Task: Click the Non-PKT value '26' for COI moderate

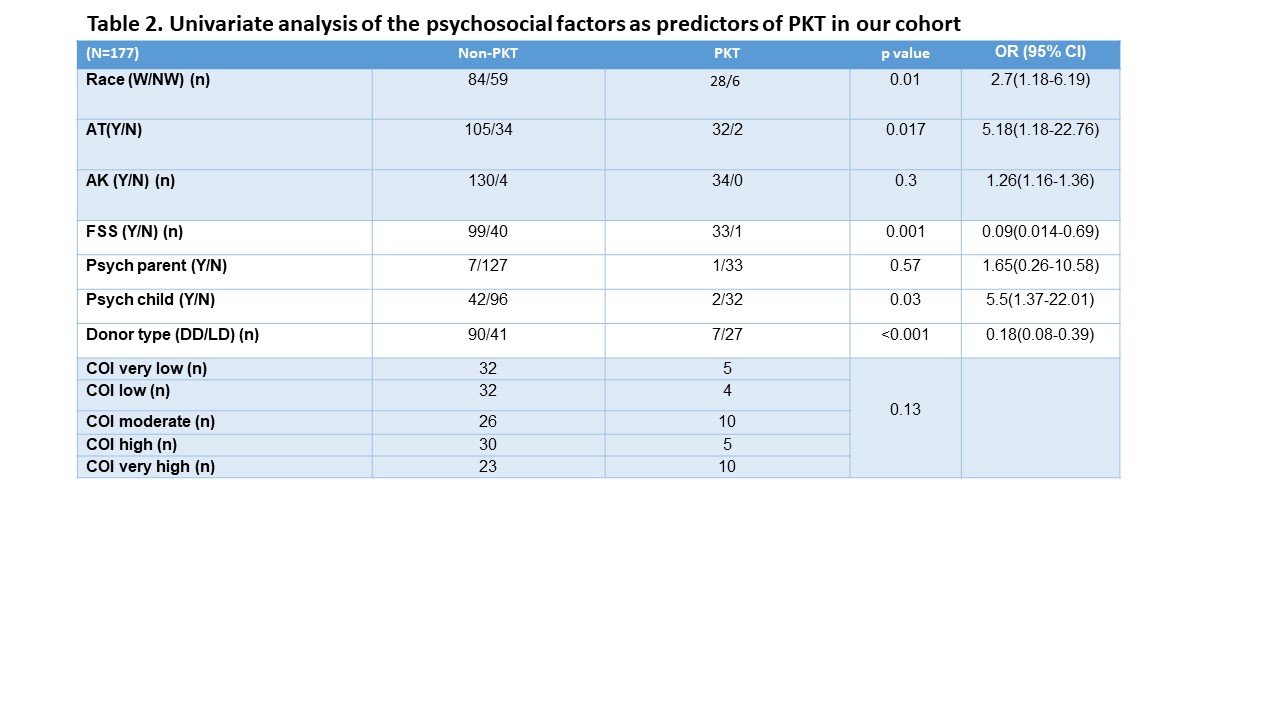Action: pos(488,421)
